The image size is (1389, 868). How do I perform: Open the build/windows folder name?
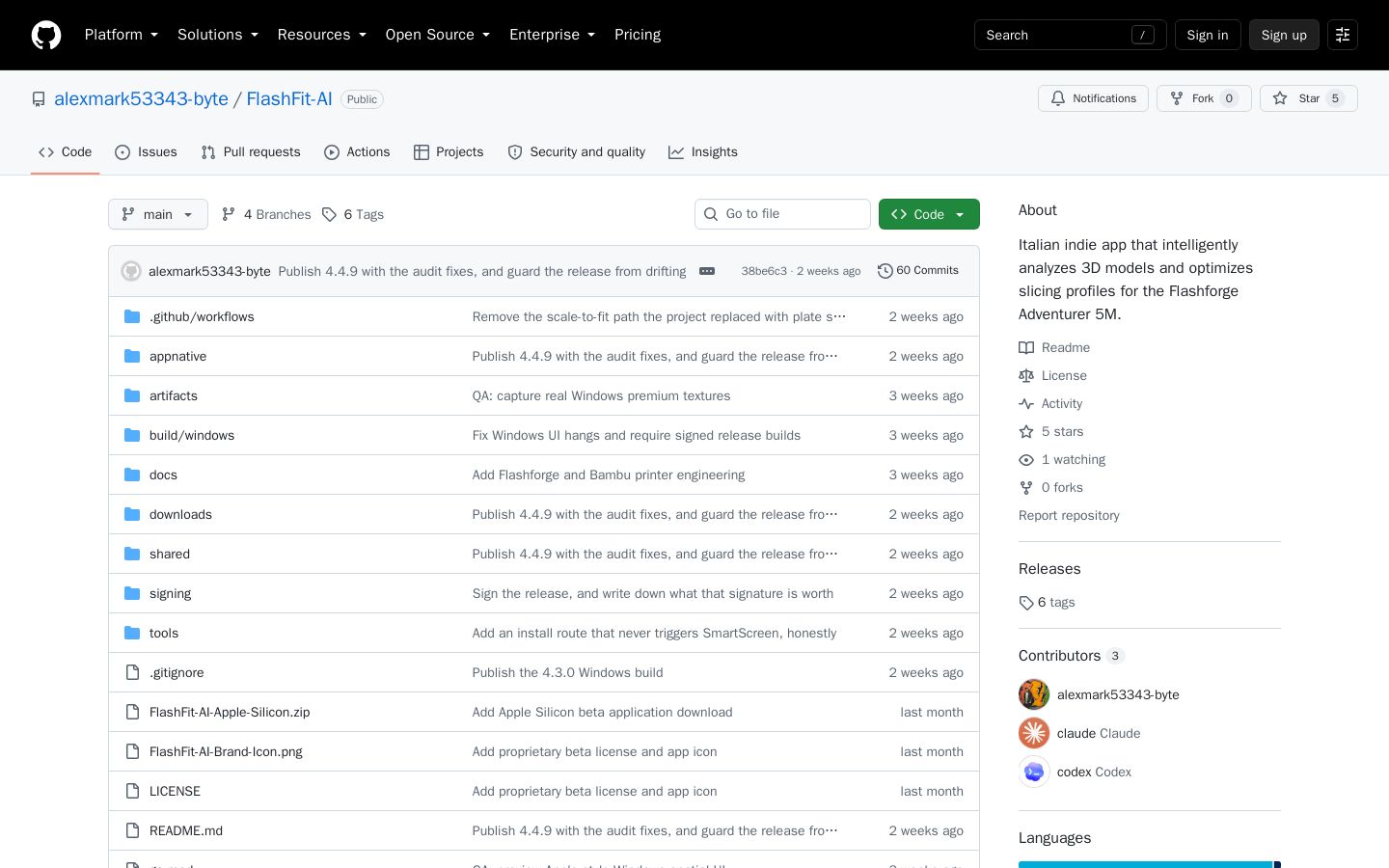tap(192, 435)
